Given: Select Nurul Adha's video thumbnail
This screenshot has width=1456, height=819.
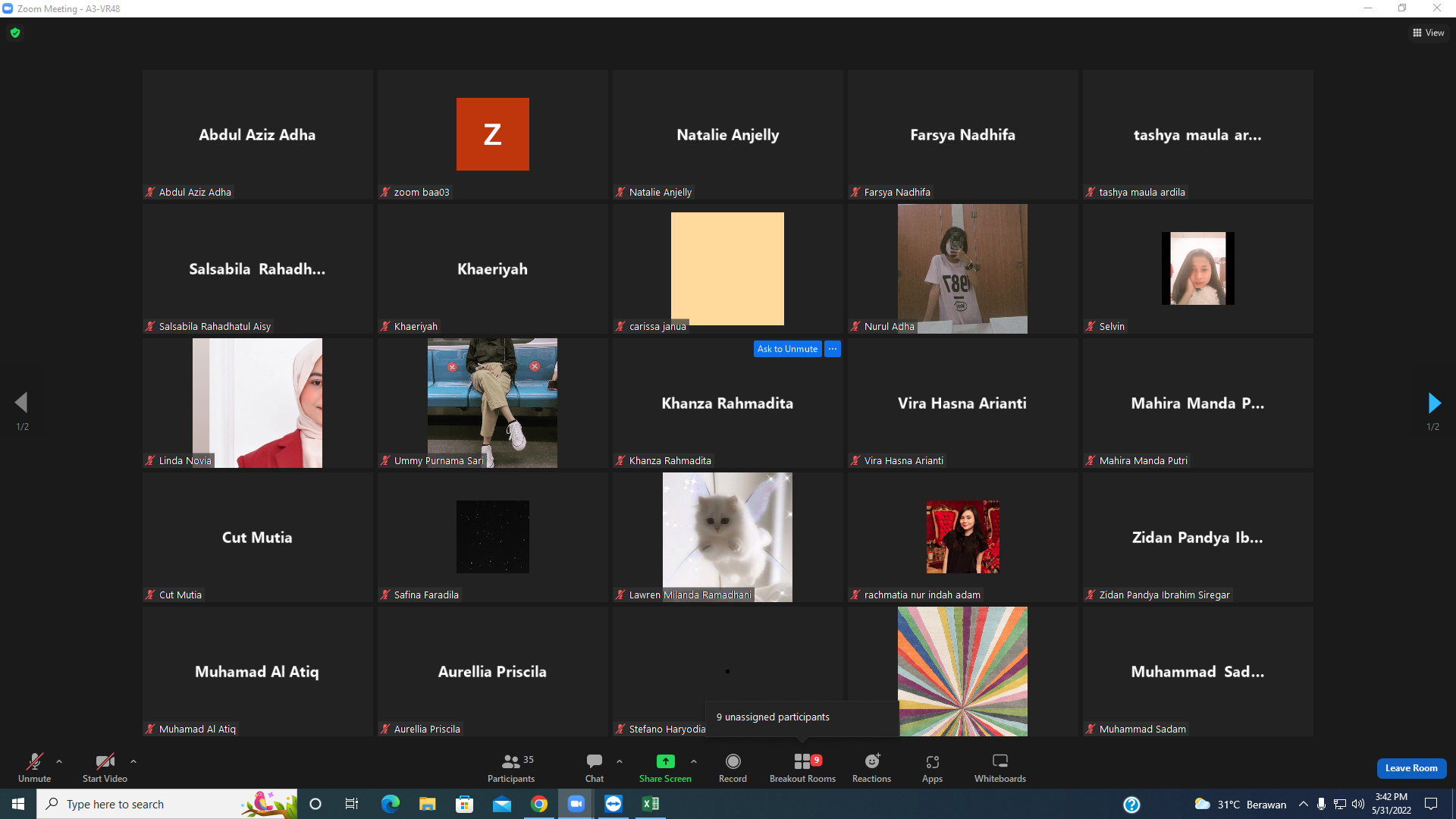Looking at the screenshot, I should point(962,268).
